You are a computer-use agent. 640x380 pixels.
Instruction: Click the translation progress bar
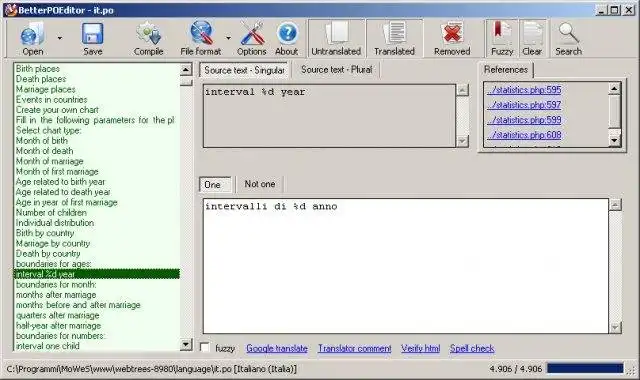point(585,369)
